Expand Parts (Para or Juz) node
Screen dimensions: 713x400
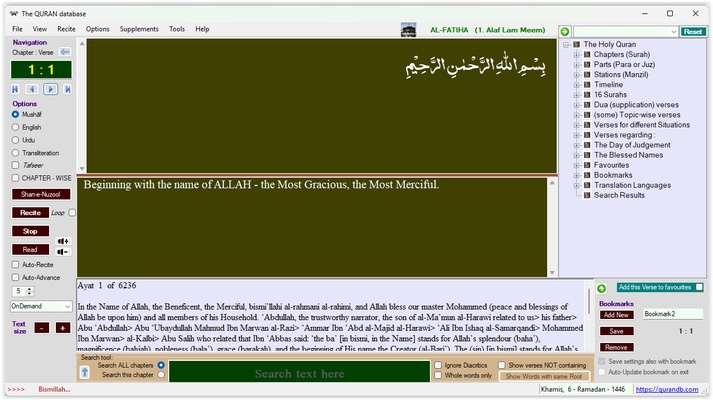click(577, 65)
